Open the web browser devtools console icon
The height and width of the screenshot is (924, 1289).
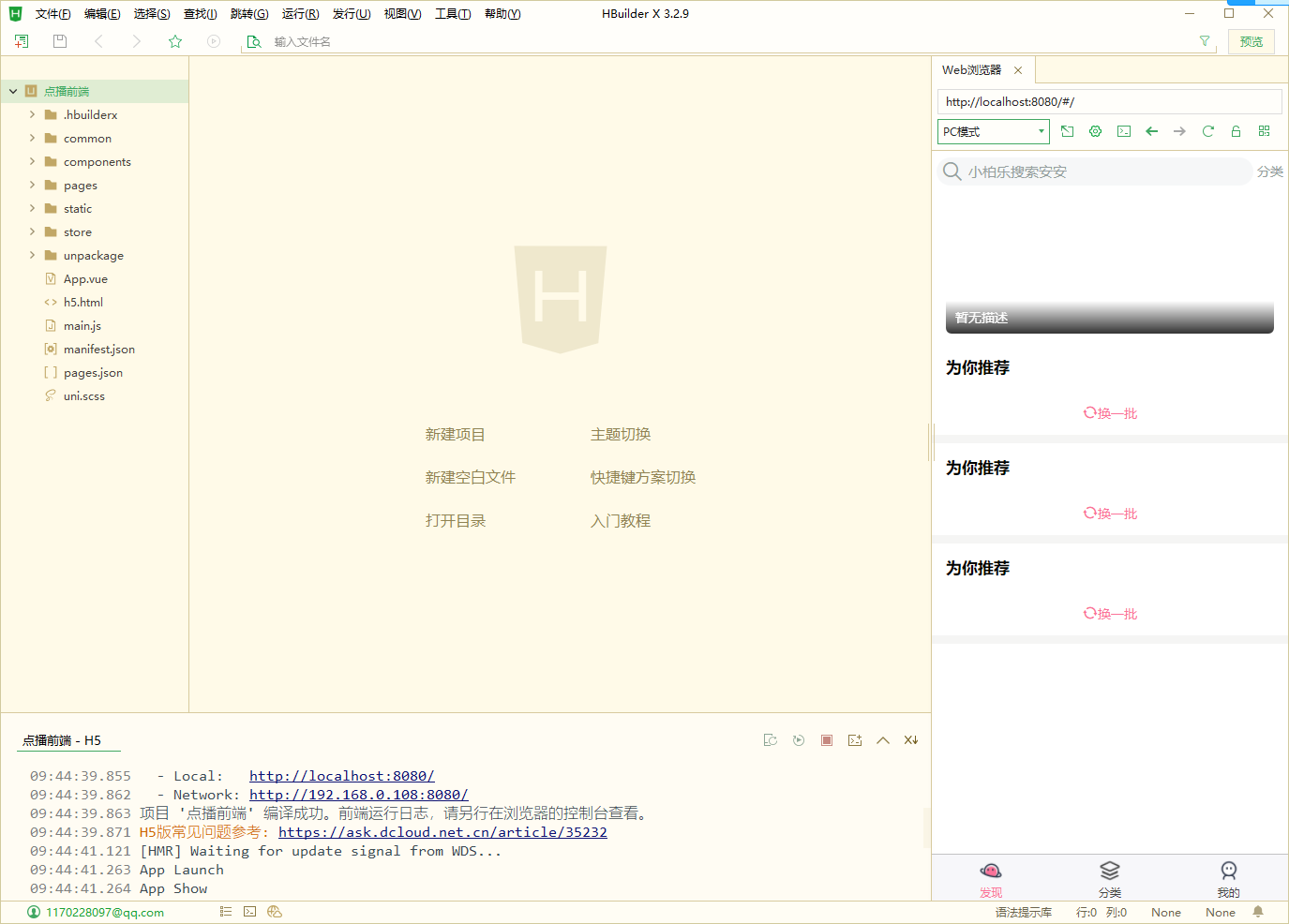[x=1124, y=131]
